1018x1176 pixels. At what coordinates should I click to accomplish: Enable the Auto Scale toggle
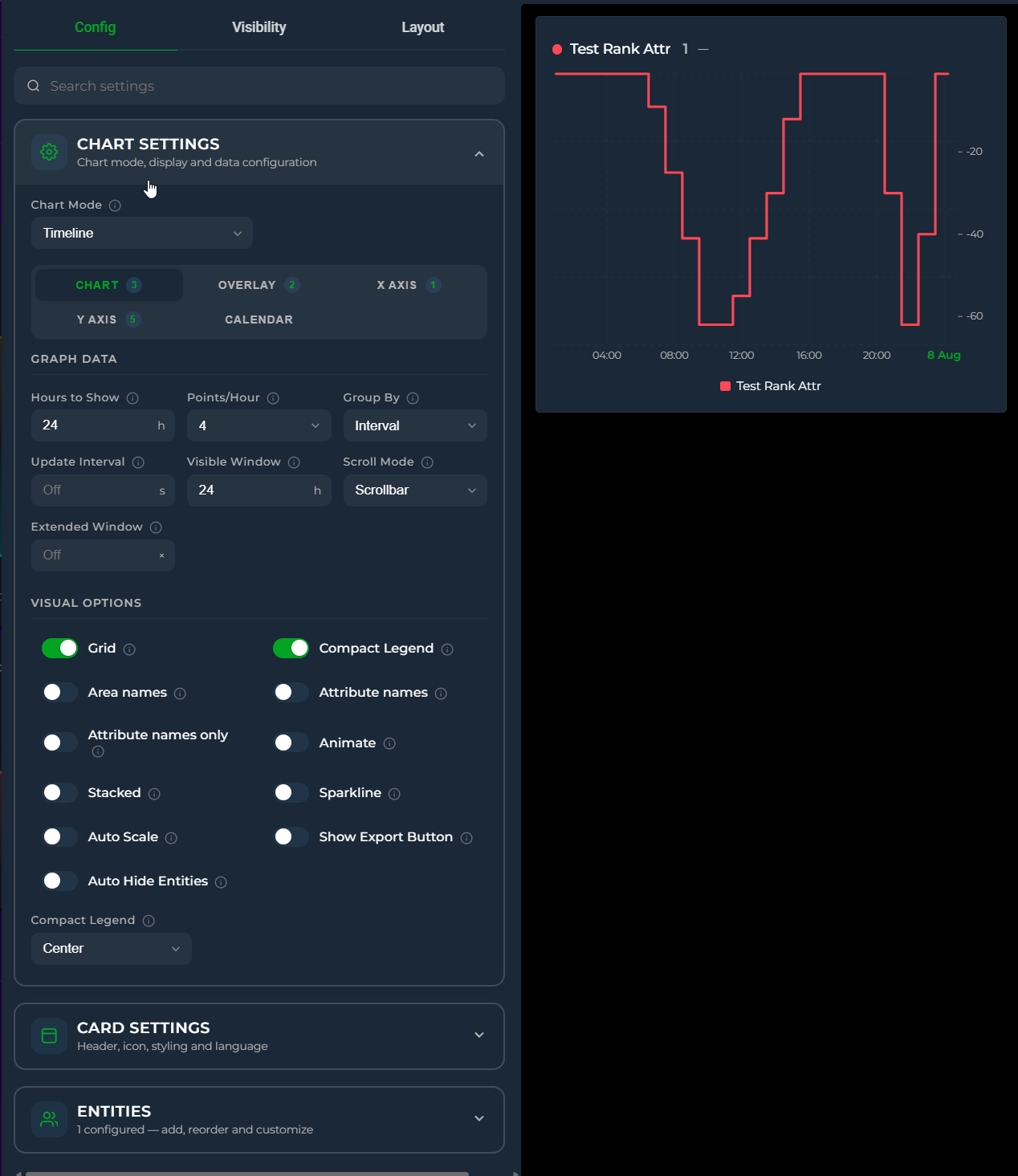click(x=59, y=836)
